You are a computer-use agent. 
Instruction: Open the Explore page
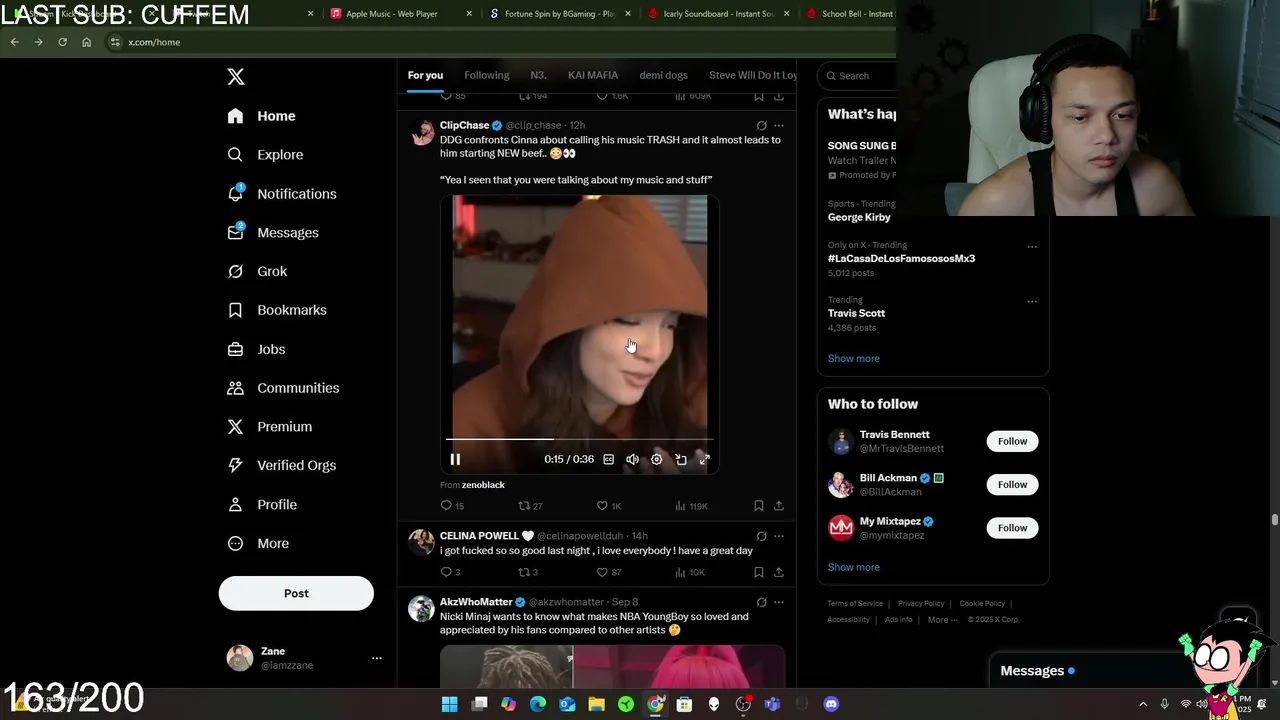click(x=265, y=155)
